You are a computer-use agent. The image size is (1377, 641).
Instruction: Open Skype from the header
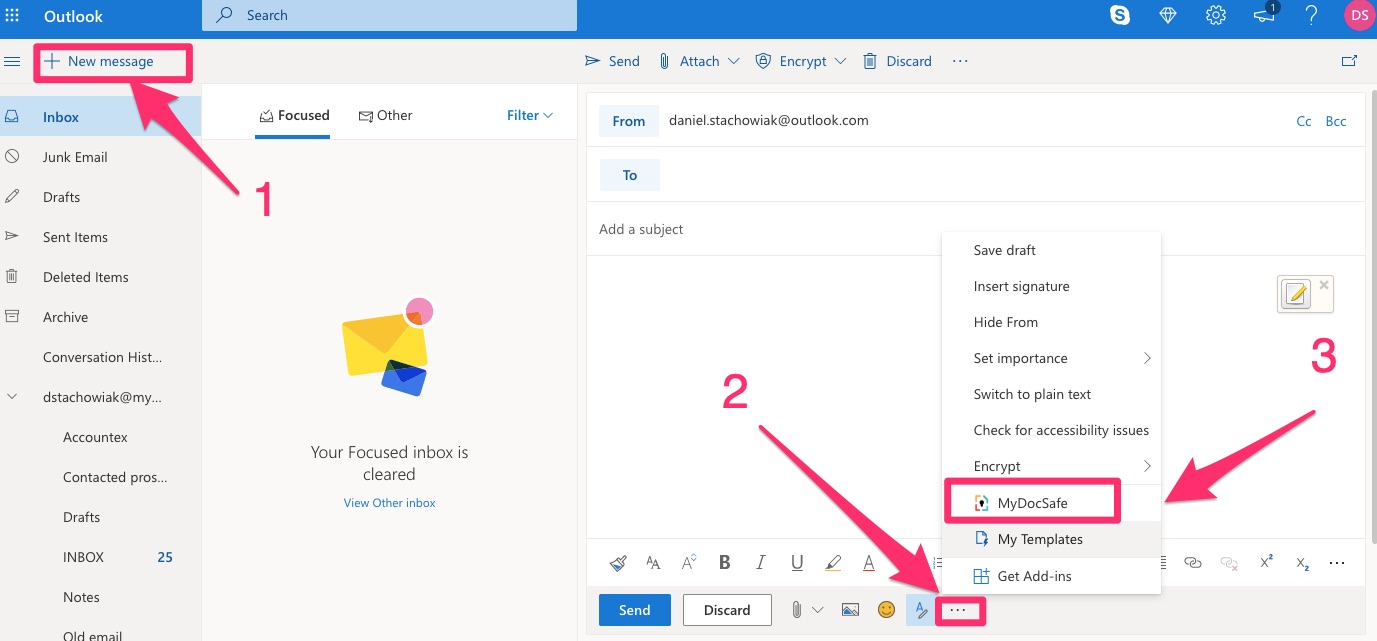[x=1120, y=16]
